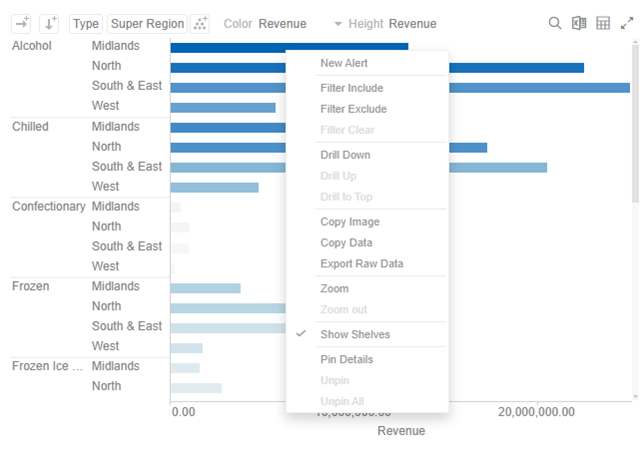Toggle the Show Shelves checked option
The image size is (643, 450).
point(355,334)
